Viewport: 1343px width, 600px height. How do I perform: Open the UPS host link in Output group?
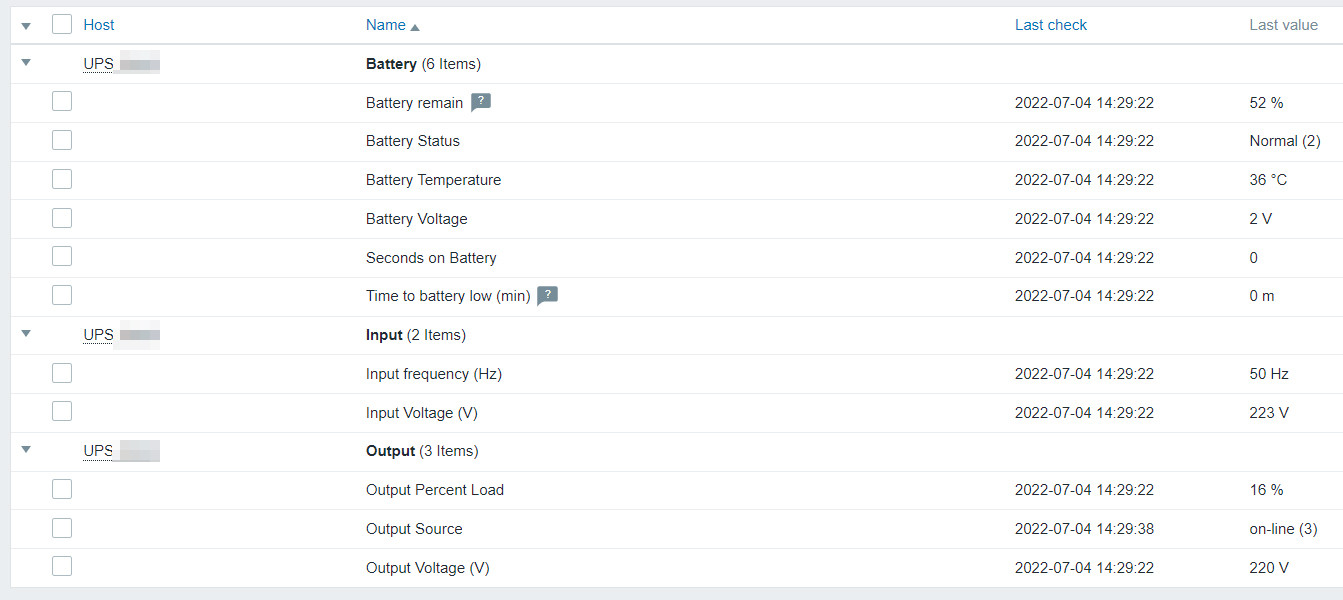tap(99, 451)
